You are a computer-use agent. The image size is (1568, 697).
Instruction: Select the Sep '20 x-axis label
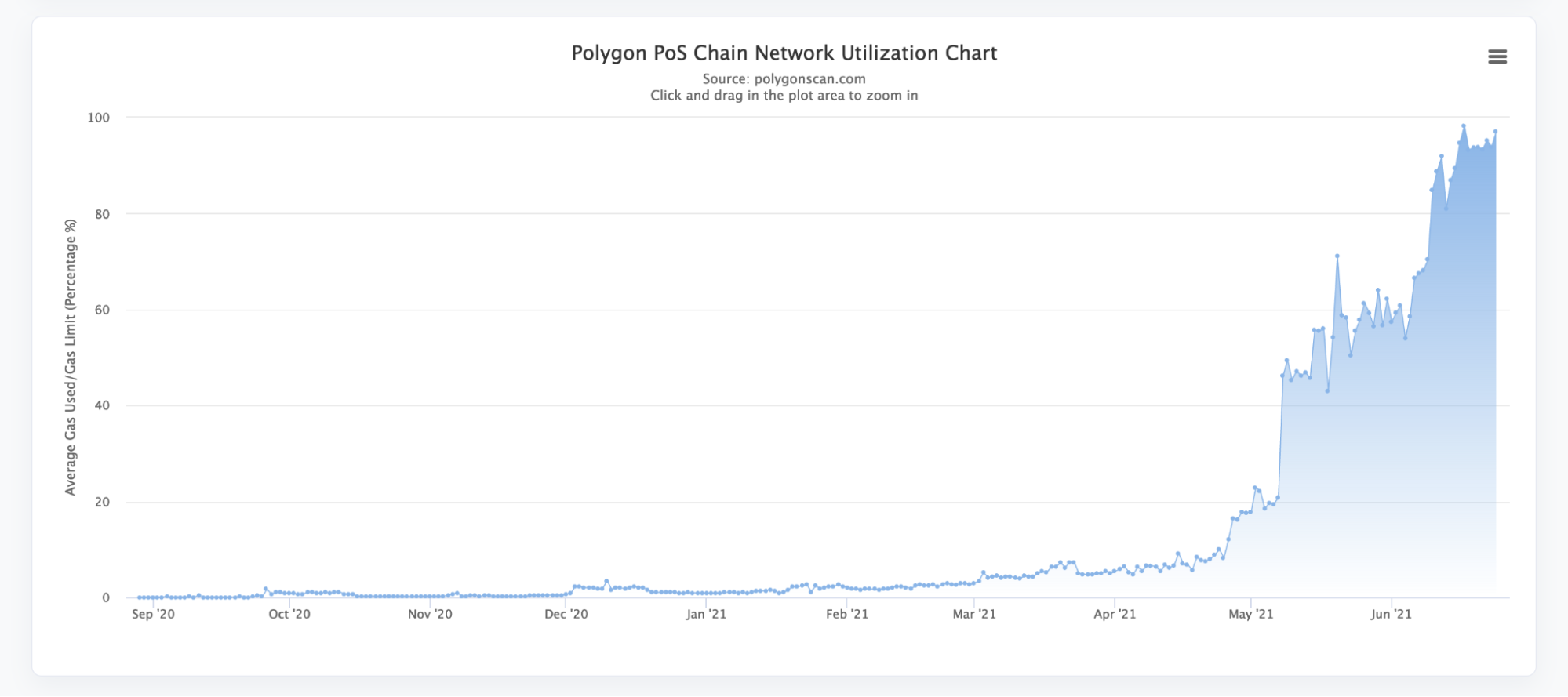pos(153,614)
